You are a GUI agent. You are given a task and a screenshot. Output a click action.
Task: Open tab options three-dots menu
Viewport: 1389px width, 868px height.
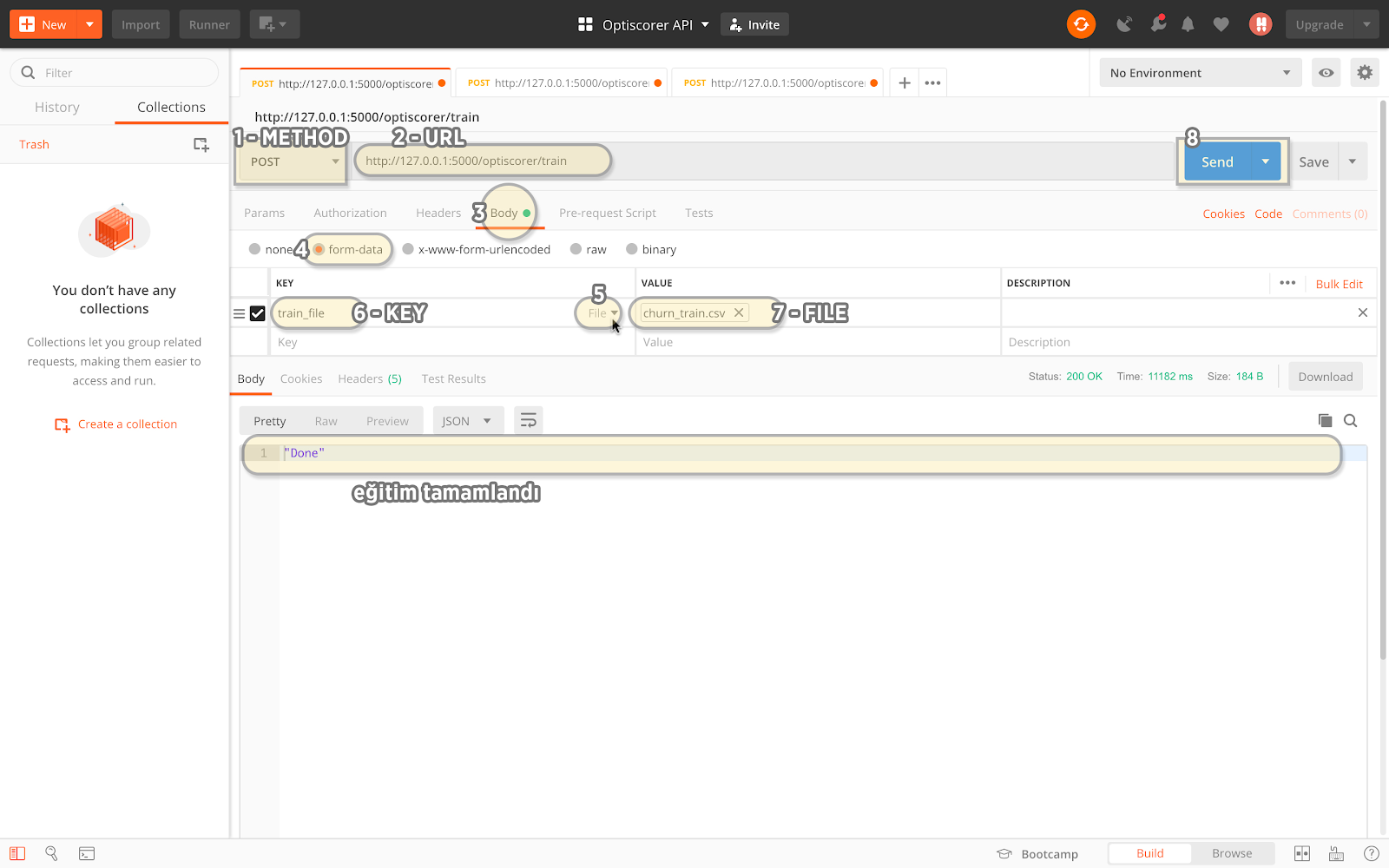[x=932, y=82]
